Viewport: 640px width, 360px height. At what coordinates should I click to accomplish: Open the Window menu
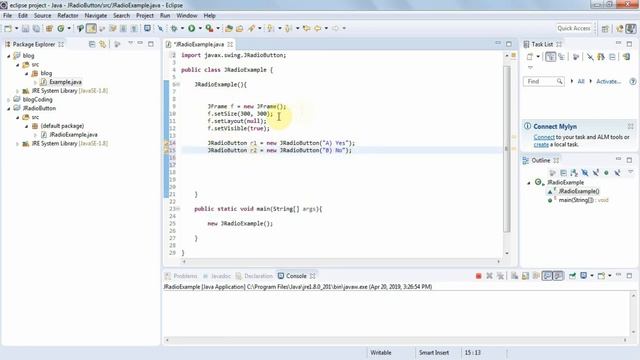(187, 16)
